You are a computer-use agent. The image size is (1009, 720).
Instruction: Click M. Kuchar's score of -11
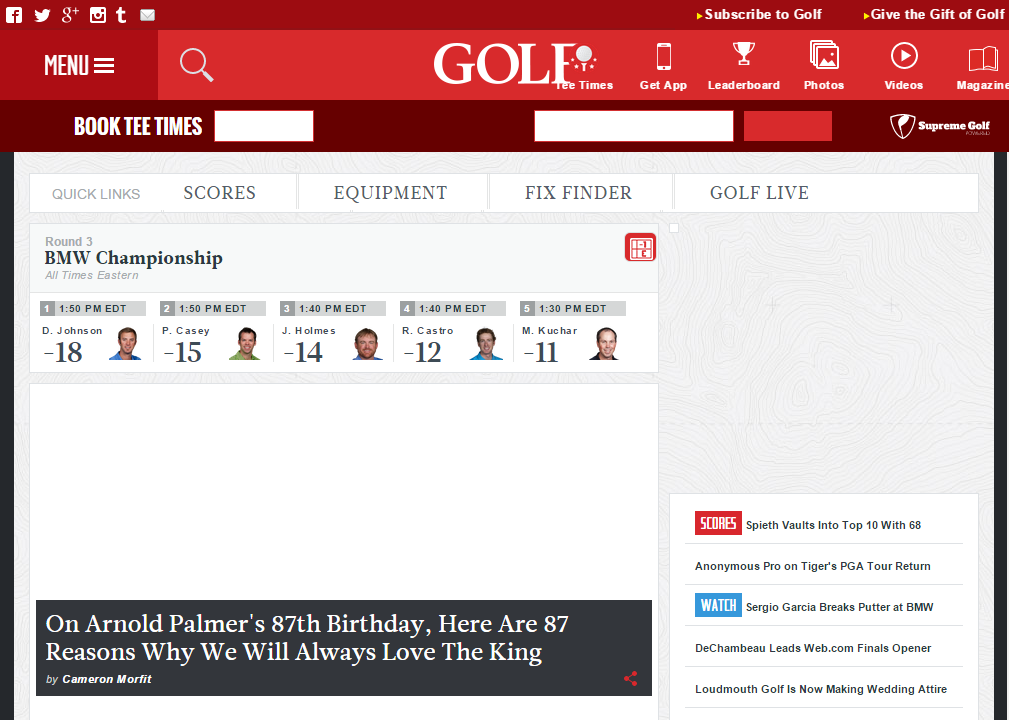coord(541,353)
